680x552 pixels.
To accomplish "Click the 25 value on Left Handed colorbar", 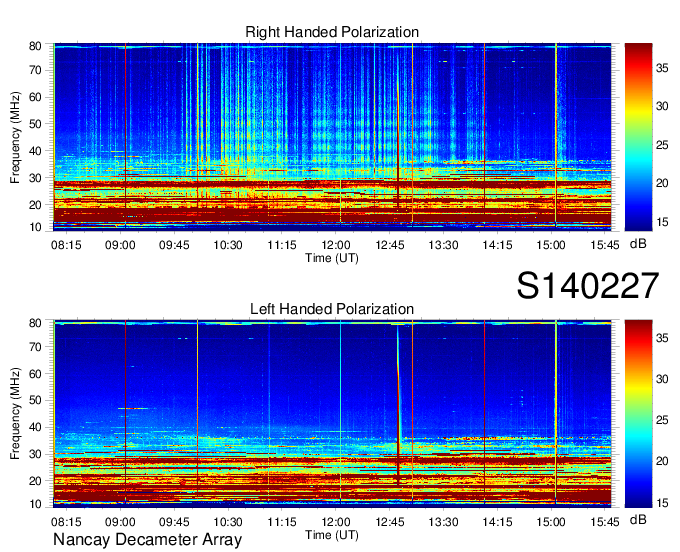I will (x=662, y=420).
